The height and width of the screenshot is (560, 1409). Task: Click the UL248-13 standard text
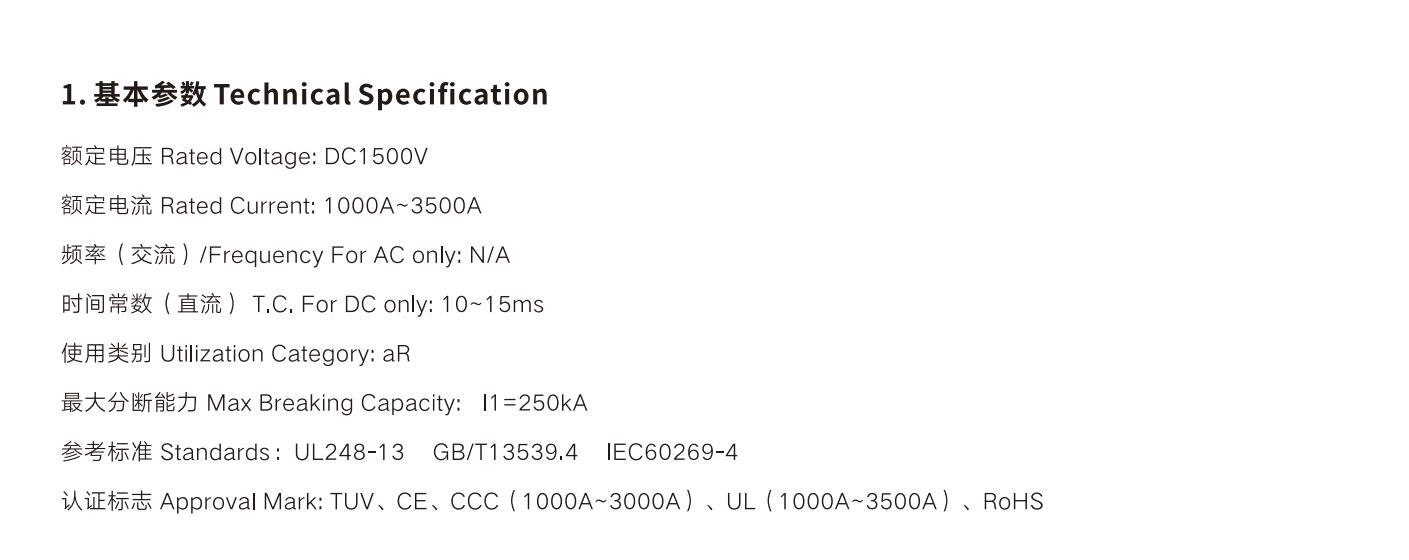point(349,452)
